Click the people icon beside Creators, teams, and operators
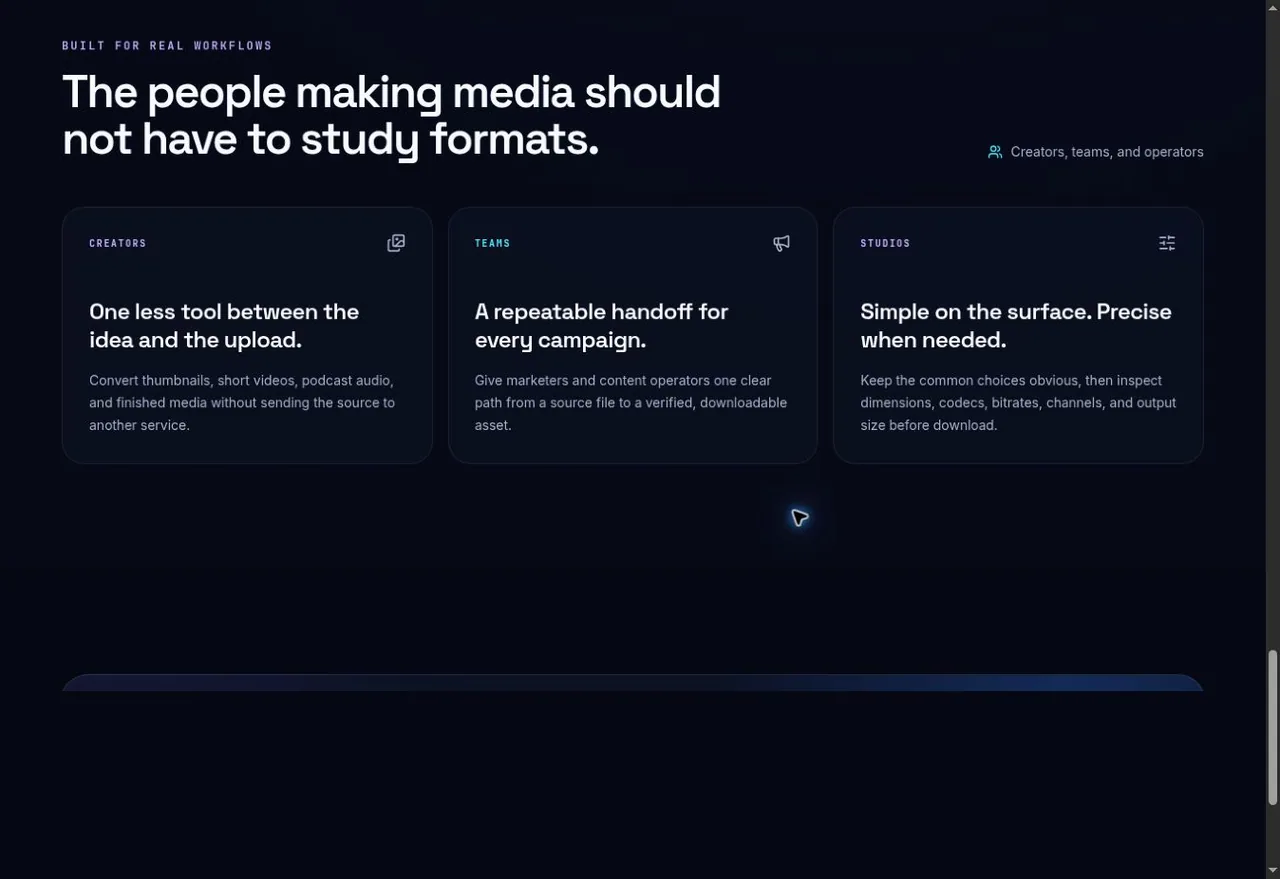The width and height of the screenshot is (1280, 879). tap(995, 152)
